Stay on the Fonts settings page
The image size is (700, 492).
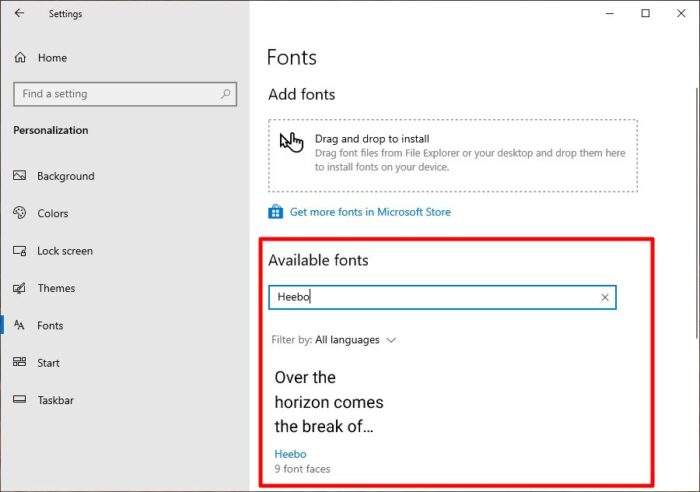point(50,325)
